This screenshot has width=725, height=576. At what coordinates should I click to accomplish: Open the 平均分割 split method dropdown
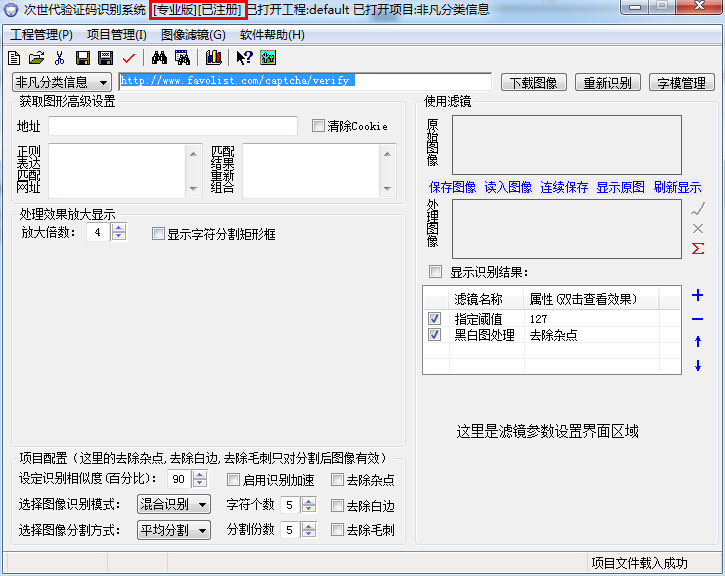tap(174, 530)
